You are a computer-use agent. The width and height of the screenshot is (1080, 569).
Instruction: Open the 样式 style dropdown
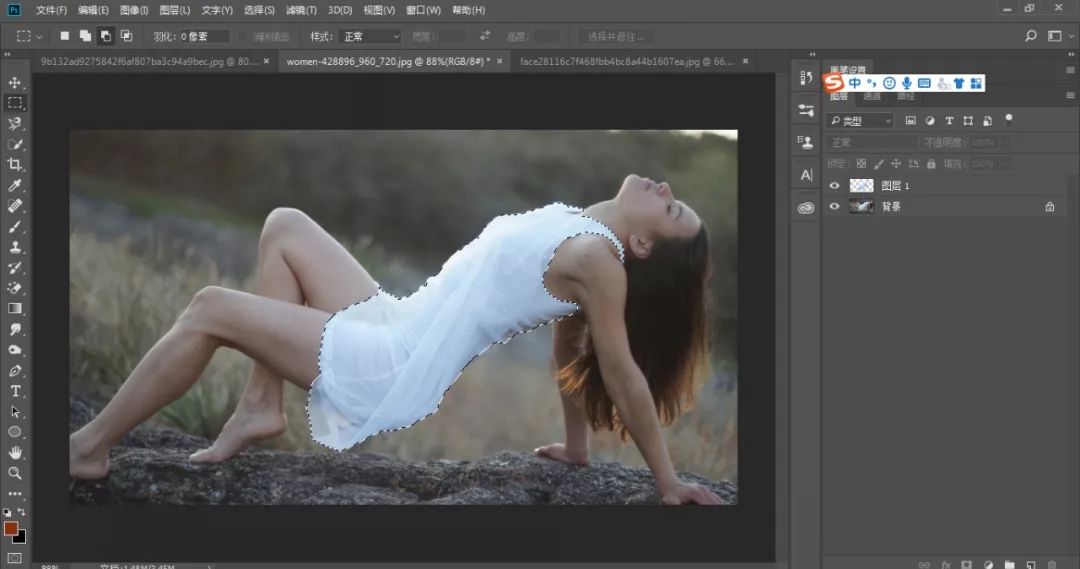point(370,36)
